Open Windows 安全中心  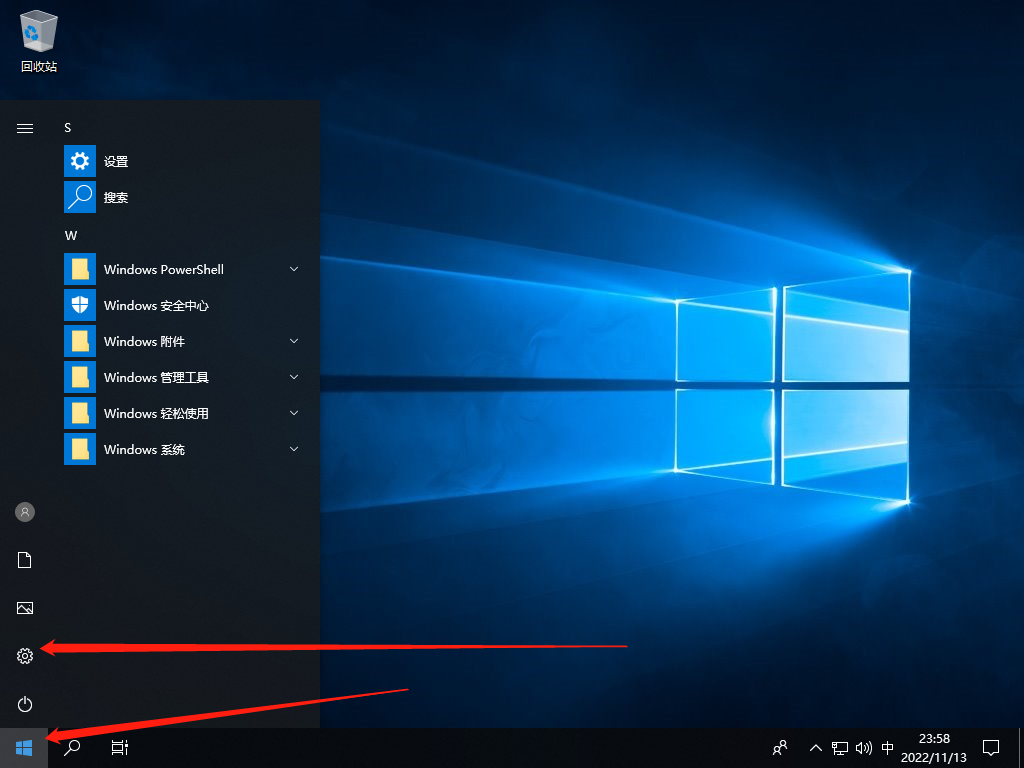183,305
